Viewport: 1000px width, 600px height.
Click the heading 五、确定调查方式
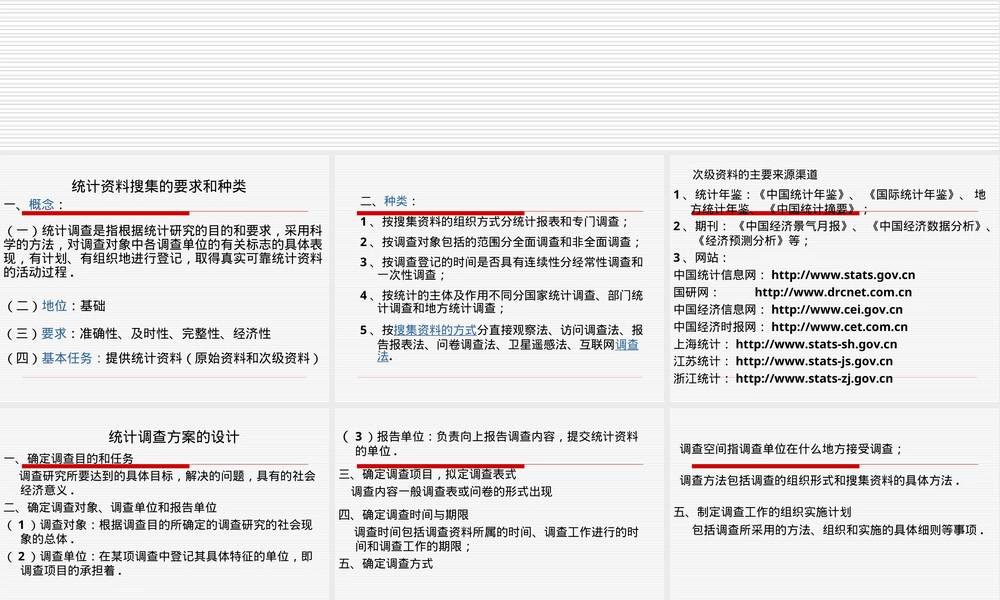pos(386,563)
